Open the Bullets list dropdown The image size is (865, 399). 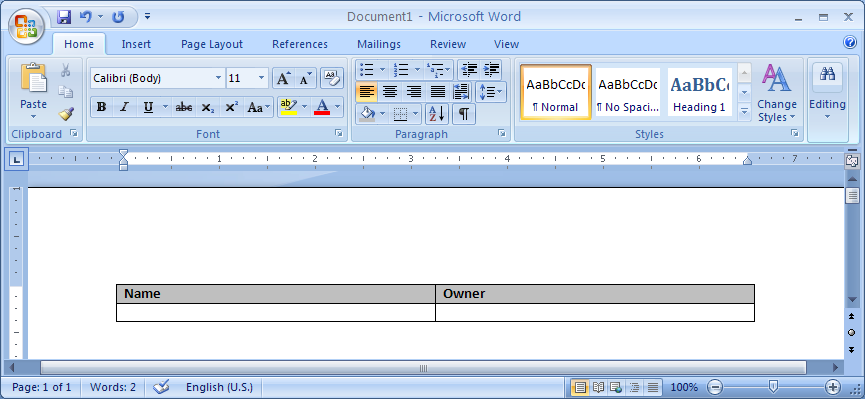(x=382, y=70)
